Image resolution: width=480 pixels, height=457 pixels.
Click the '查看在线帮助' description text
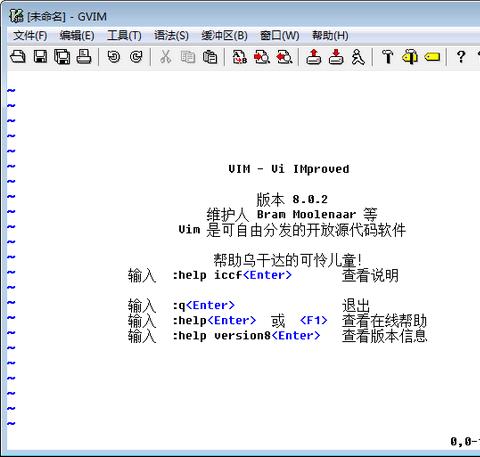coord(384,321)
